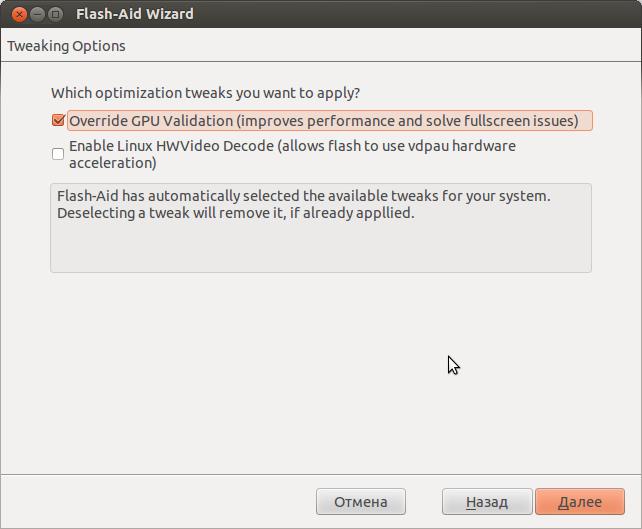This screenshot has height=529, width=642.
Task: Cancel the wizard with Отмена
Action: tap(361, 502)
